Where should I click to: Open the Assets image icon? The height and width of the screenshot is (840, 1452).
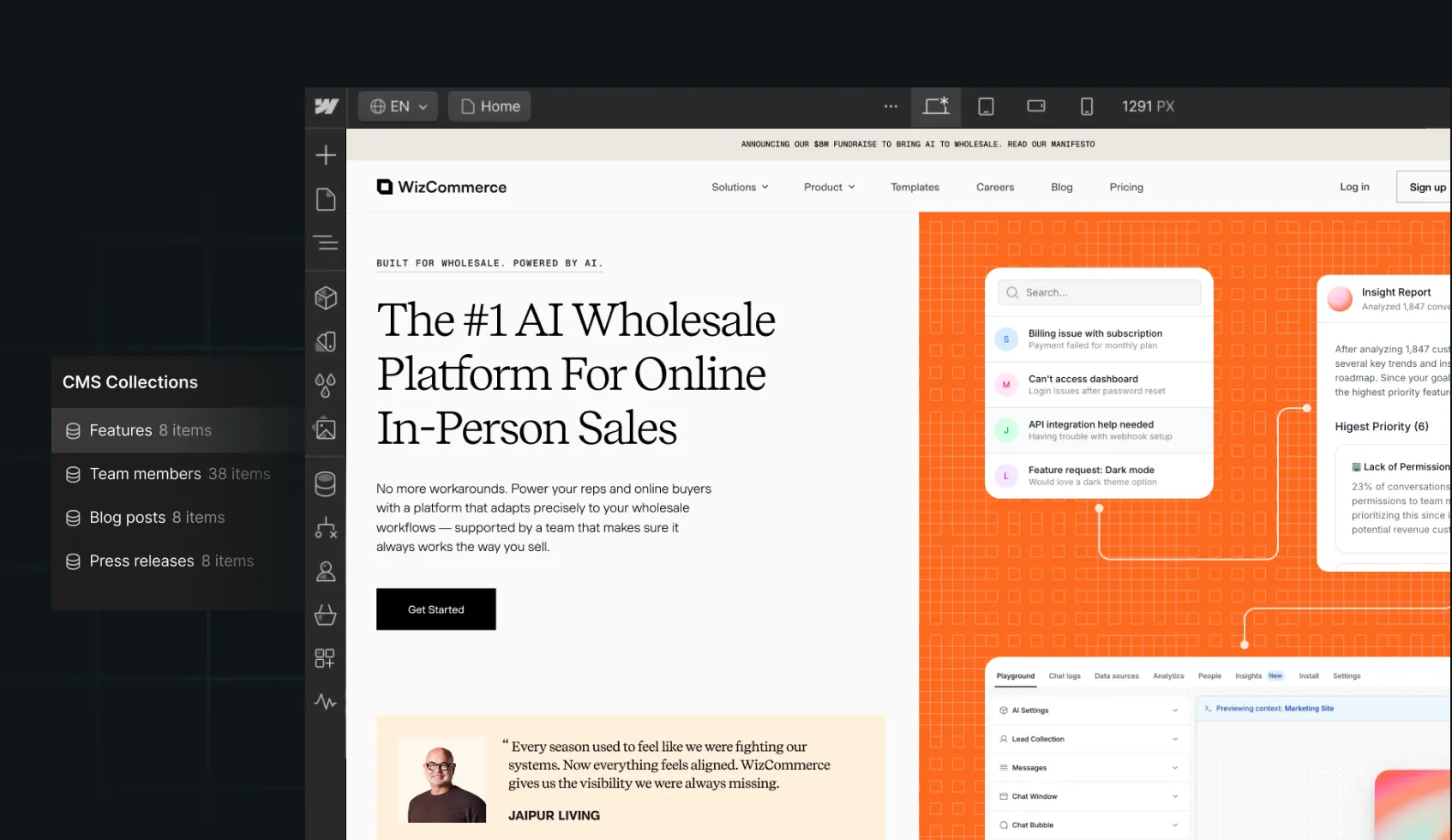coord(326,429)
